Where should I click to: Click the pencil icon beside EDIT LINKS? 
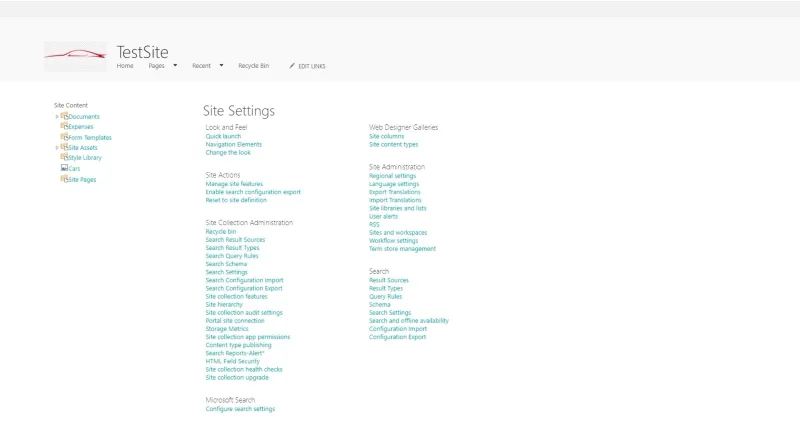(292, 66)
